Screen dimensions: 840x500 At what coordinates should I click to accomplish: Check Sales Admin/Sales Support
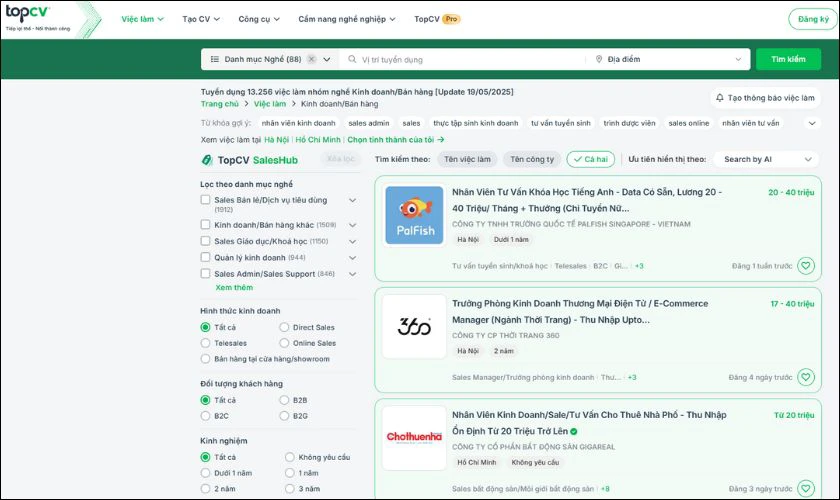click(205, 273)
